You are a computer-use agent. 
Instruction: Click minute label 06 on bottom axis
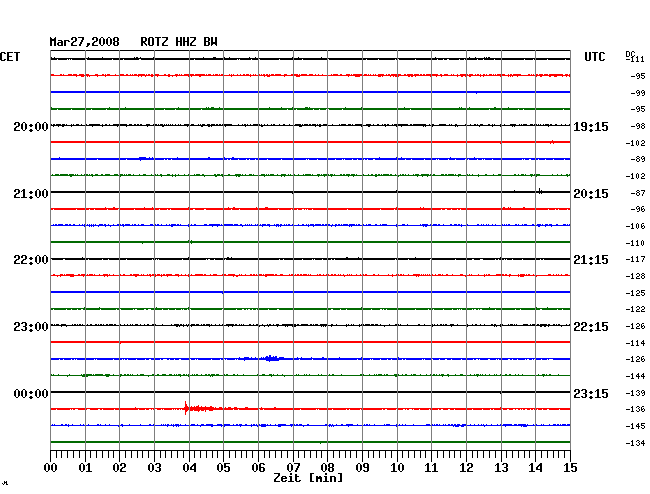point(258,467)
